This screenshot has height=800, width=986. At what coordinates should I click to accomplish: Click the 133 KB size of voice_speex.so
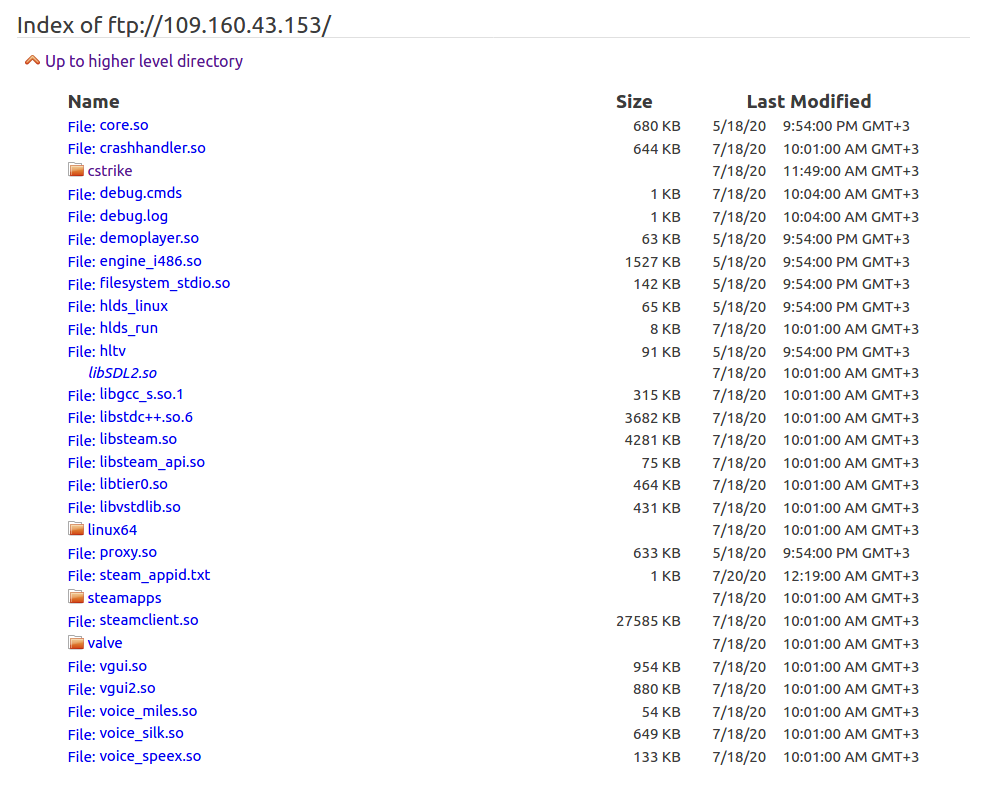click(x=656, y=757)
